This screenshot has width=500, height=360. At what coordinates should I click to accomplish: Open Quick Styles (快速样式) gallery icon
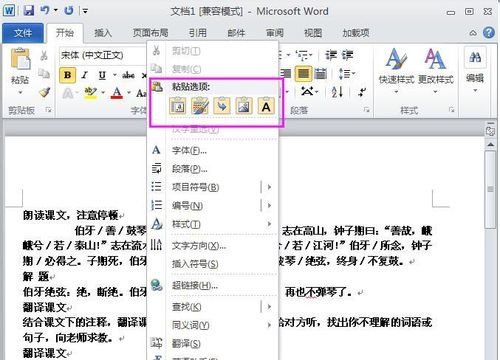click(x=396, y=59)
